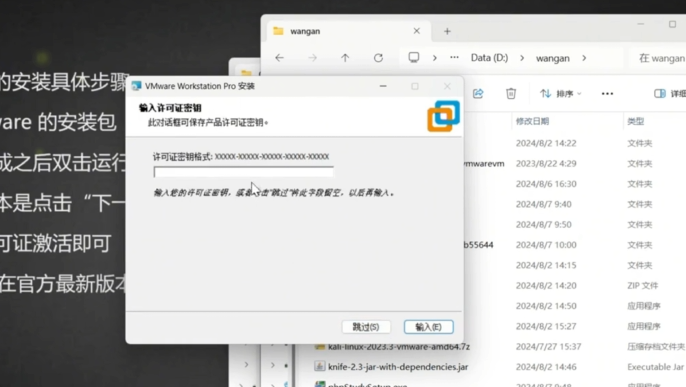The height and width of the screenshot is (387, 686).
Task: Select the application row dated 2024/8/2 14:50
Action: point(546,306)
